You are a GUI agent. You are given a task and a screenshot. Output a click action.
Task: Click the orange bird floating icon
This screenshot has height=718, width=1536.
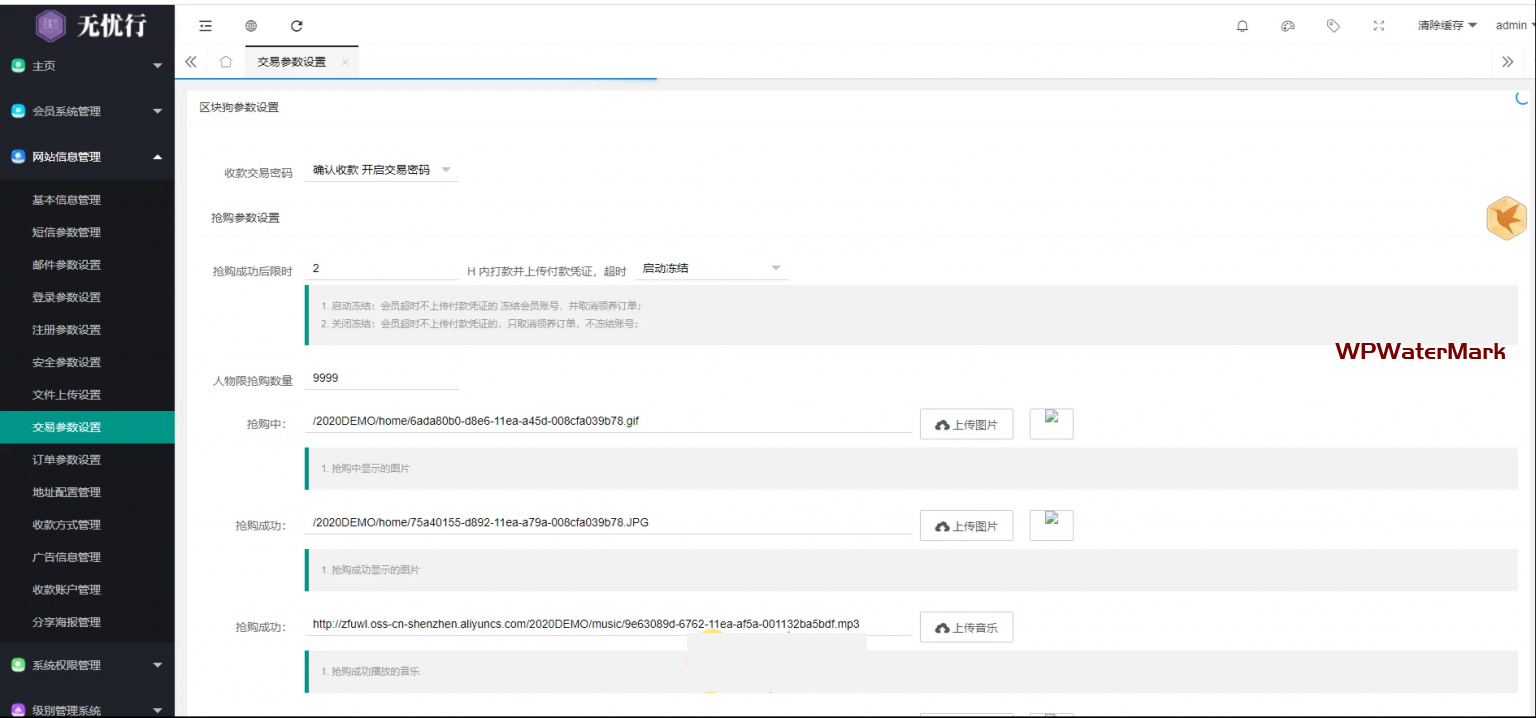tap(1506, 218)
